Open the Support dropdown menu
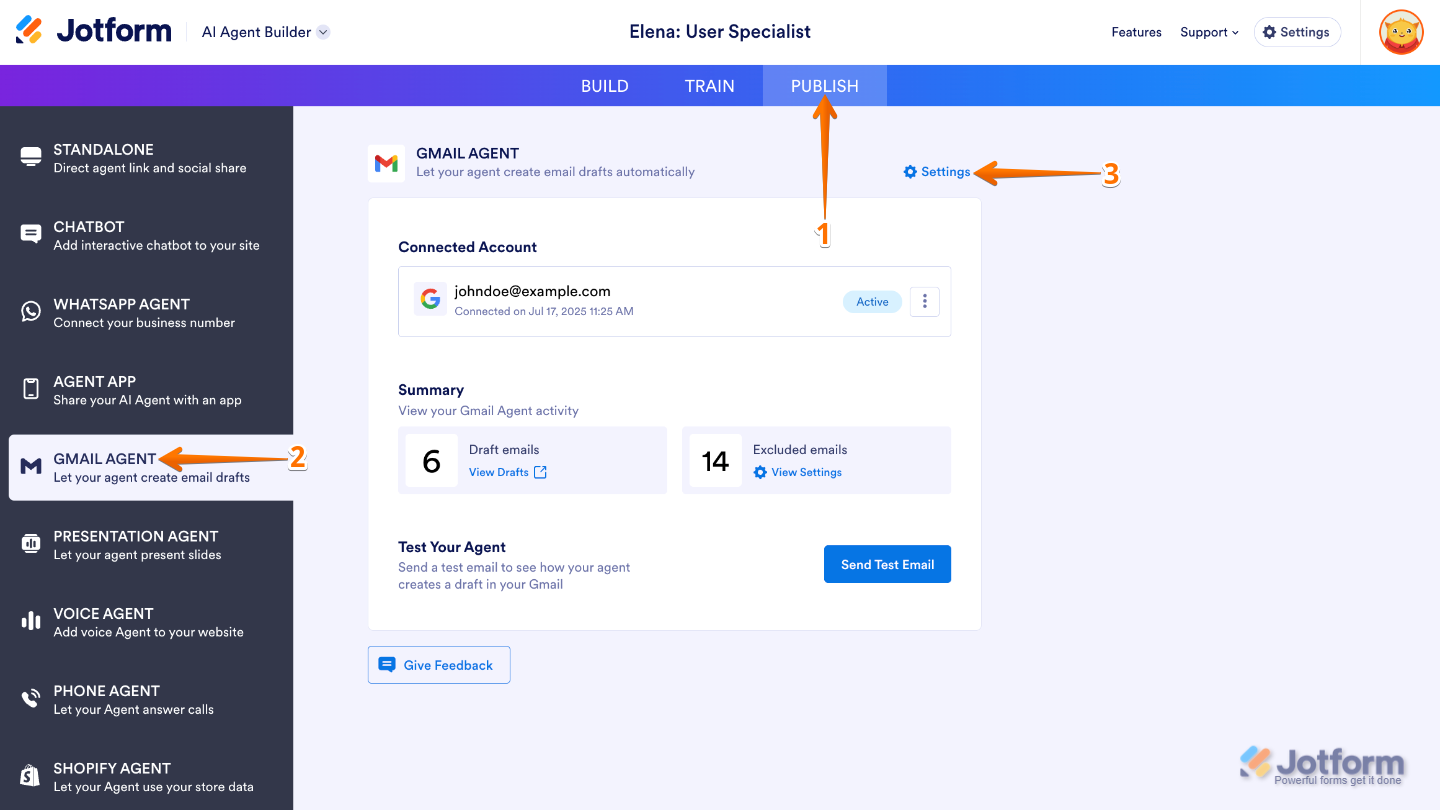This screenshot has height=810, width=1440. (x=1209, y=32)
